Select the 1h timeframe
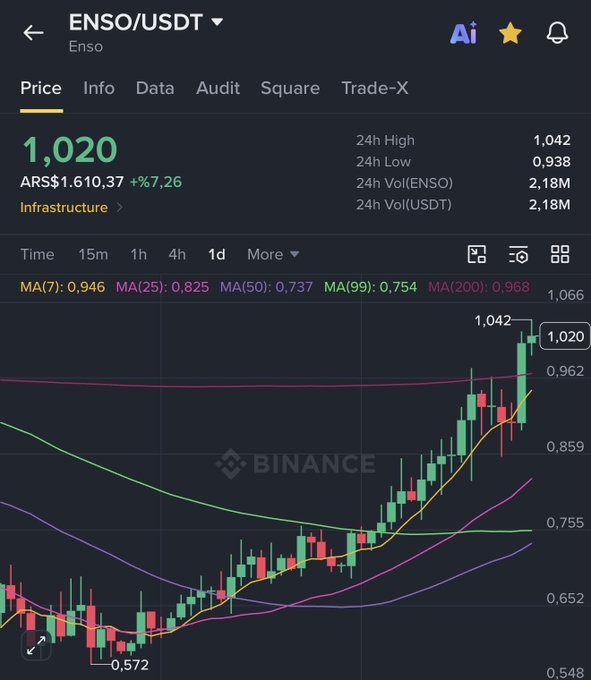The width and height of the screenshot is (591, 680). 138,254
